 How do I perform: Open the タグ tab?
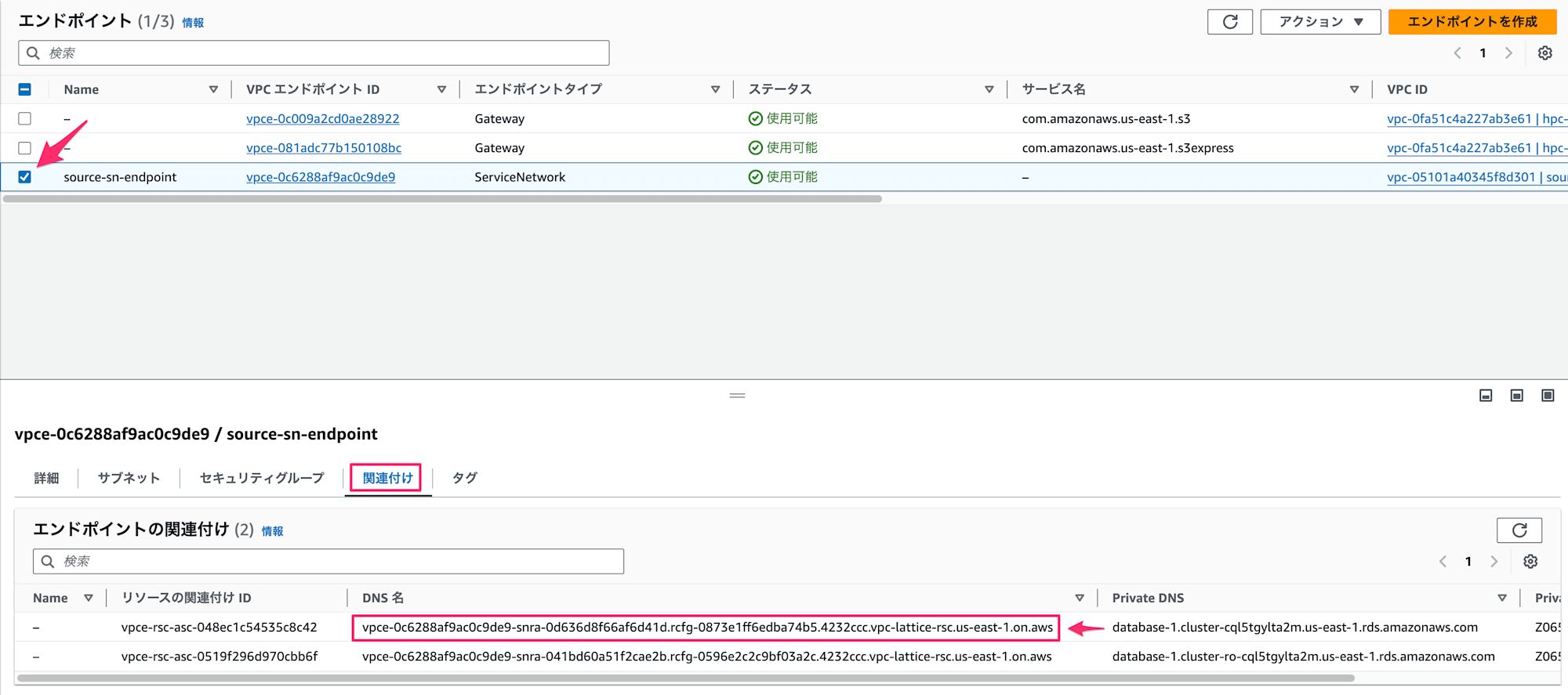pos(464,478)
